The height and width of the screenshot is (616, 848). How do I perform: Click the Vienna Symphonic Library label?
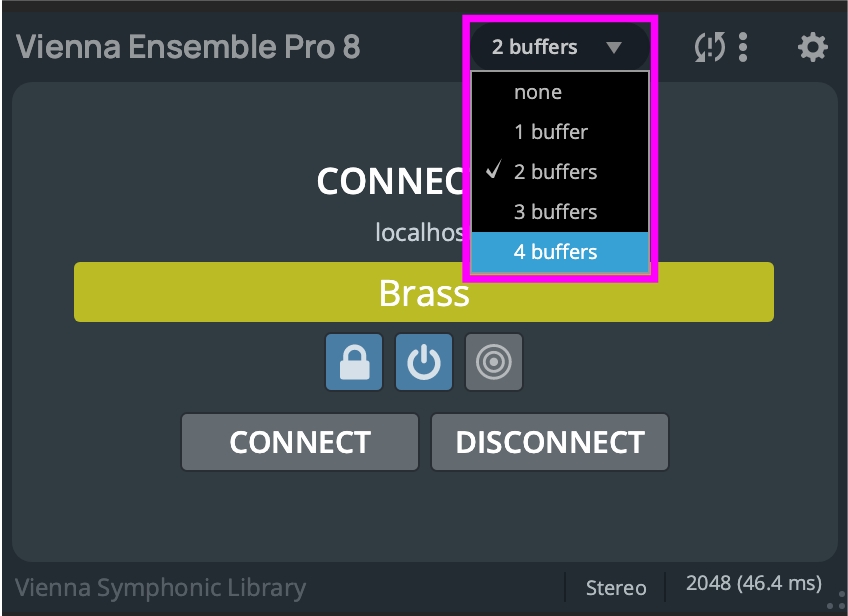click(161, 588)
